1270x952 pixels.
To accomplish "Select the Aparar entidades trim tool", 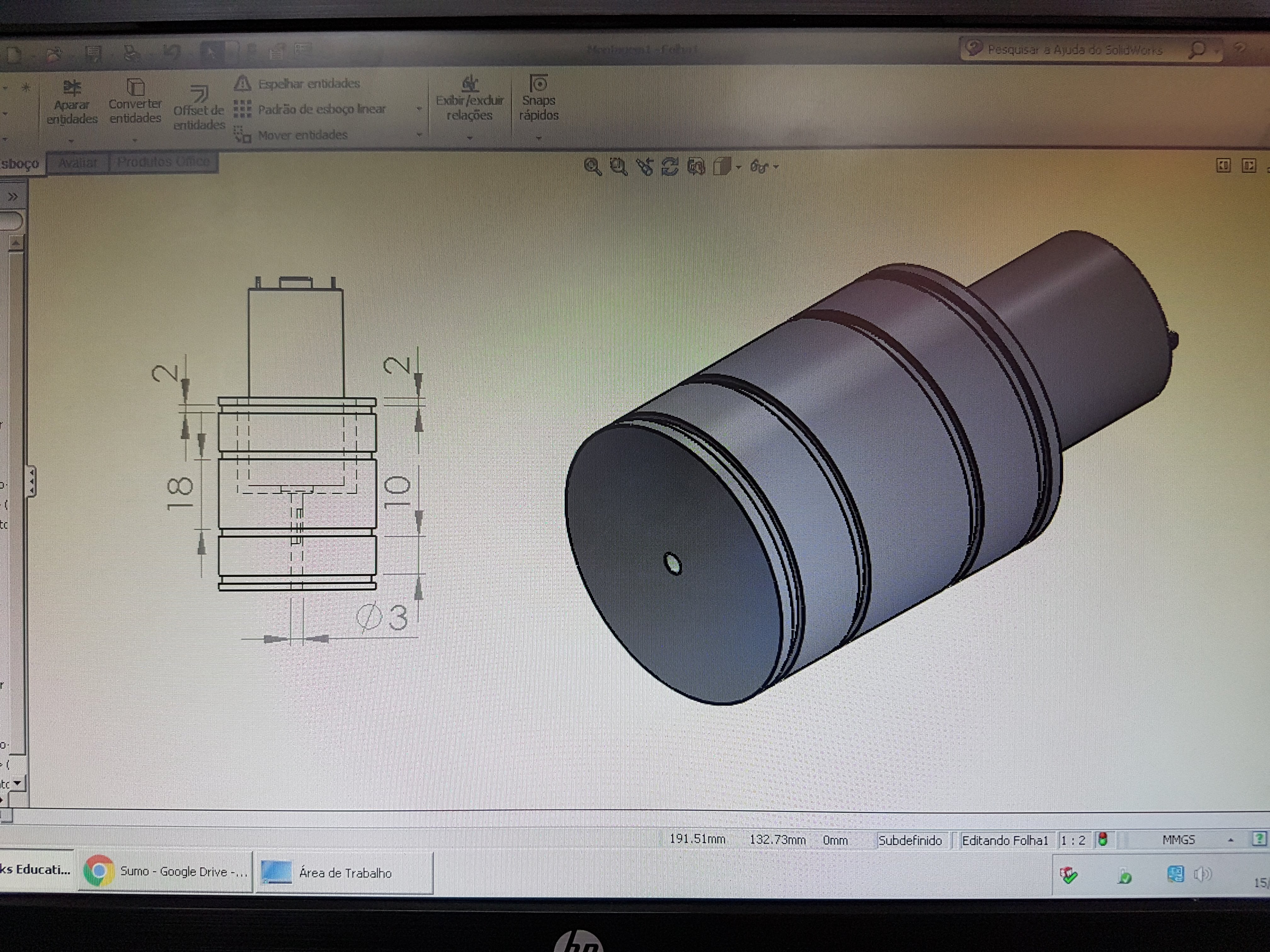I will (72, 103).
